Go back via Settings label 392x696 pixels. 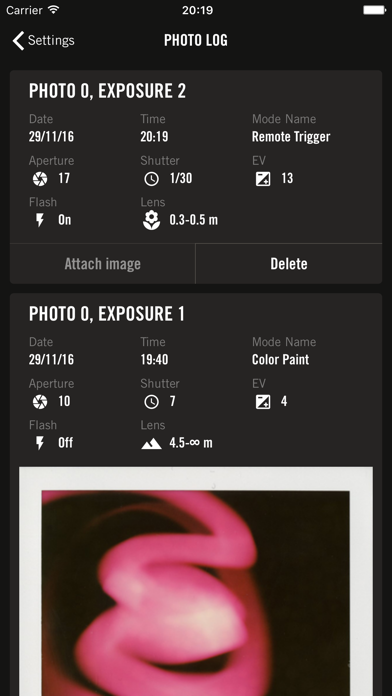tap(51, 40)
